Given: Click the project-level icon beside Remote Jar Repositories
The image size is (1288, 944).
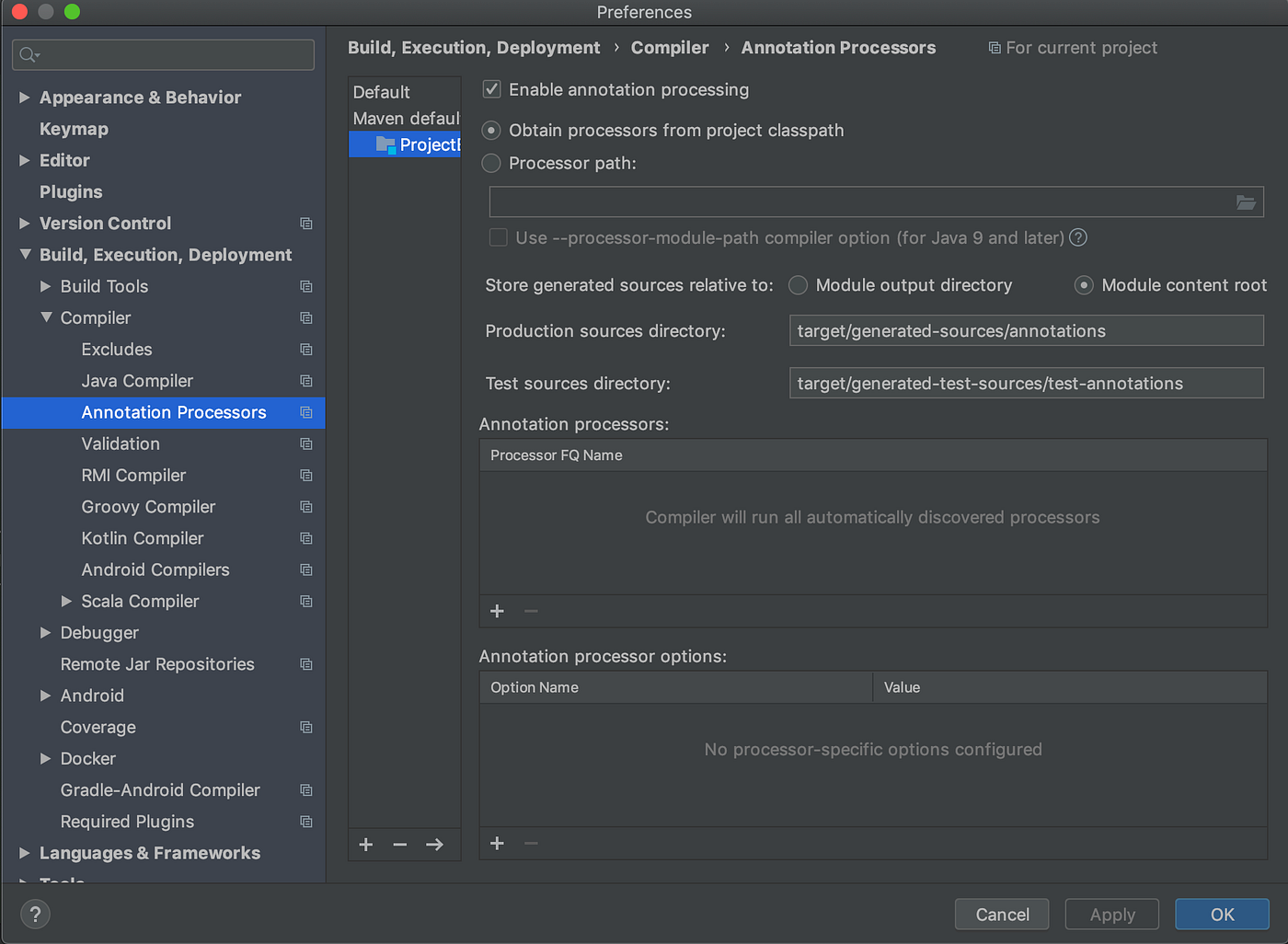Looking at the screenshot, I should pos(306,664).
